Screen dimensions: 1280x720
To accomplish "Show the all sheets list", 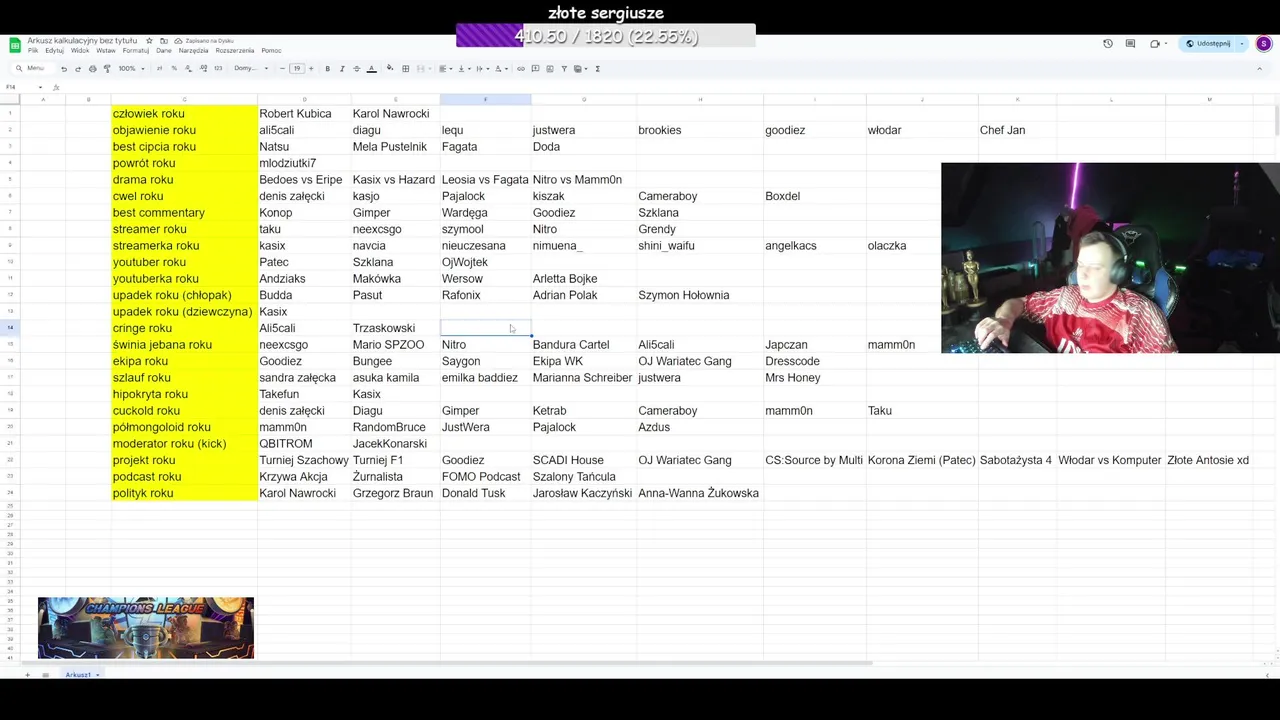I will [45, 675].
